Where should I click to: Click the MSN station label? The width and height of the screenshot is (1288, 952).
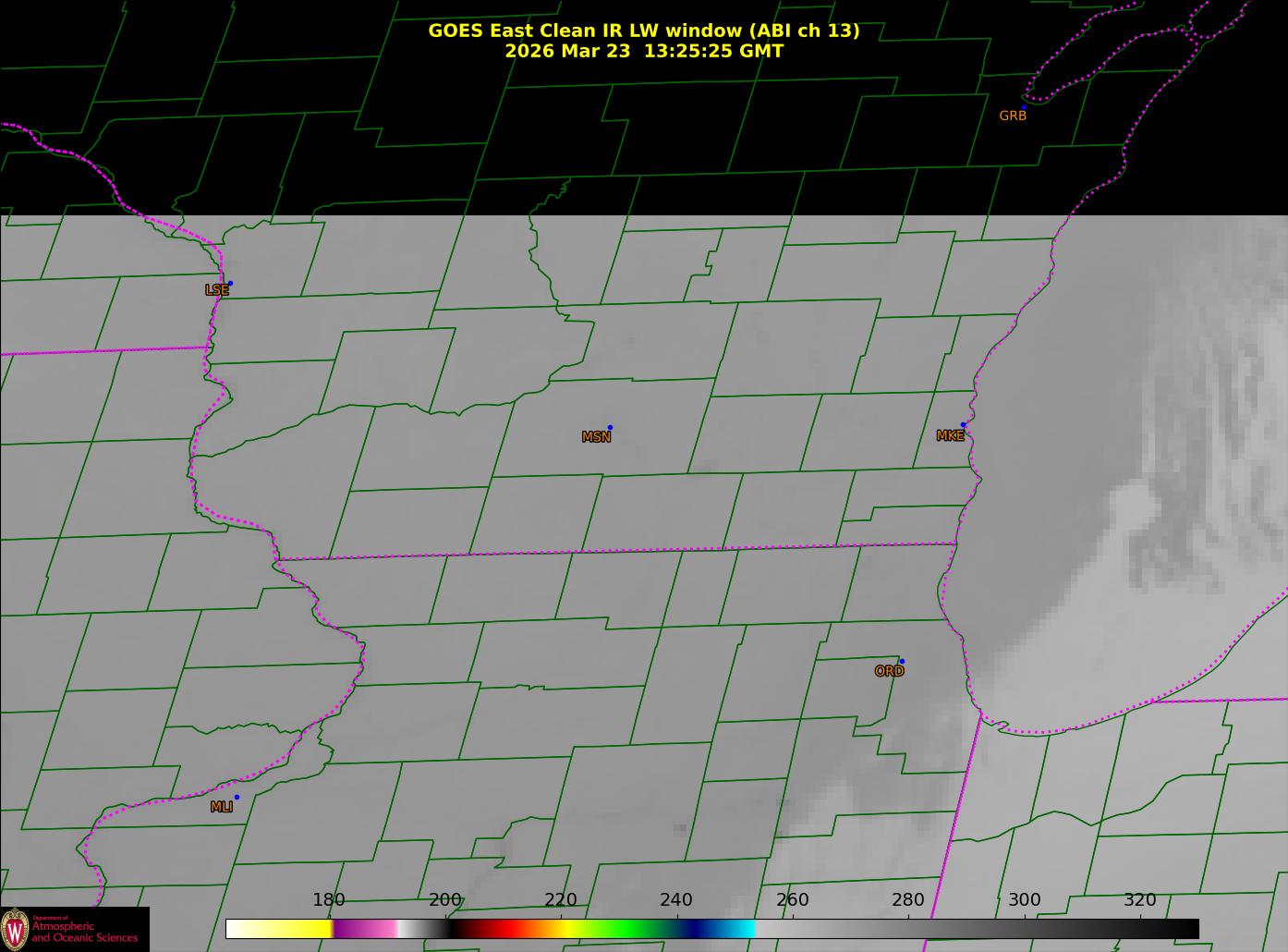(596, 437)
